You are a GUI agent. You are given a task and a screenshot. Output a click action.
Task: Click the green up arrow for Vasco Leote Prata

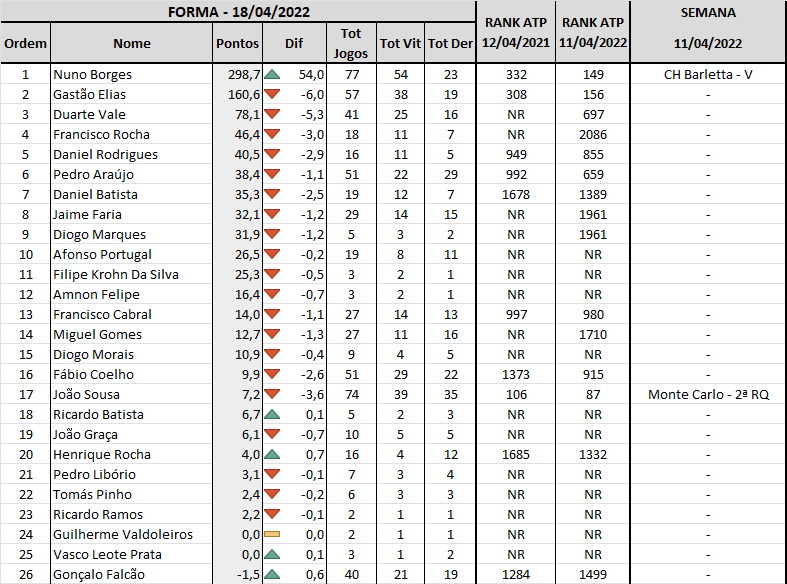pyautogui.click(x=272, y=554)
